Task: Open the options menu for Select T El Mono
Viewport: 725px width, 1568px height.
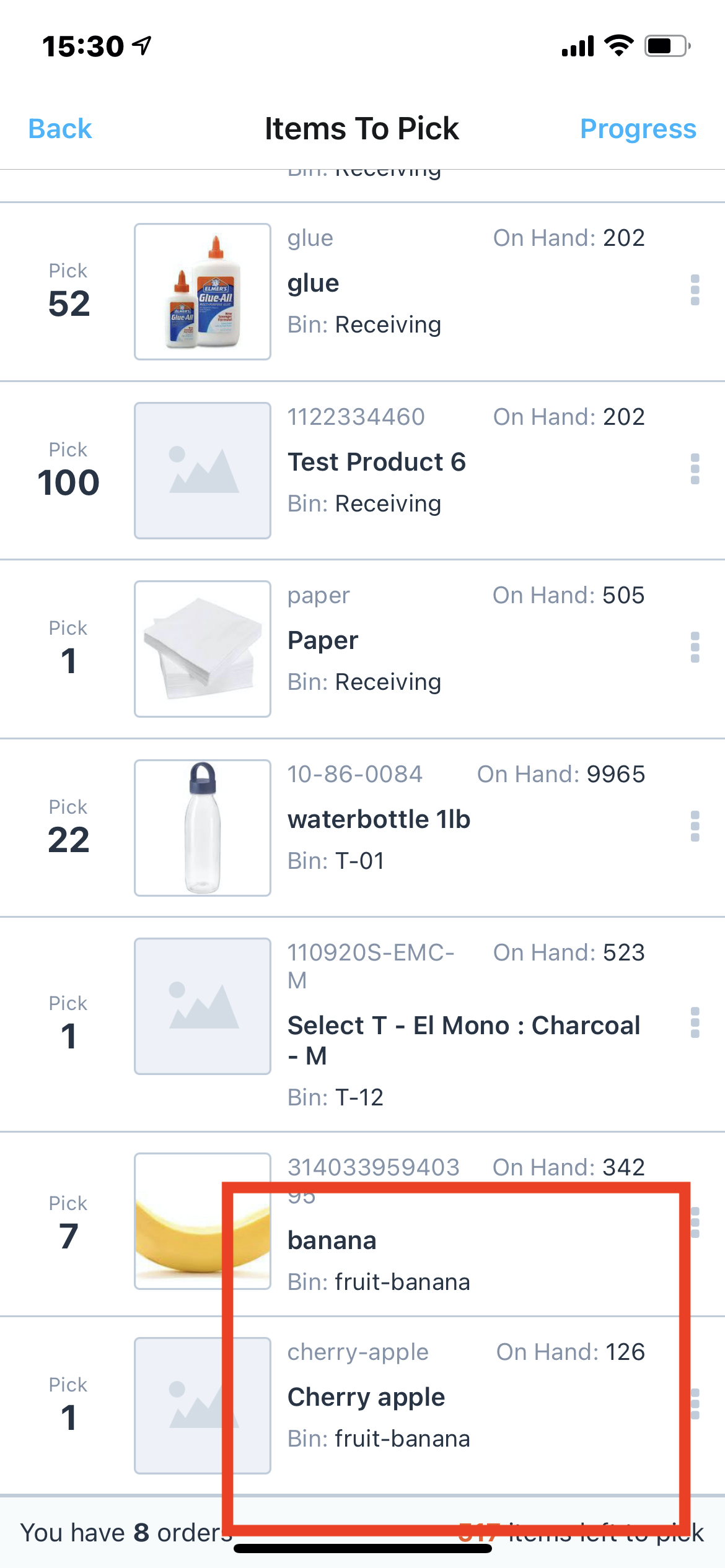Action: (x=695, y=1022)
